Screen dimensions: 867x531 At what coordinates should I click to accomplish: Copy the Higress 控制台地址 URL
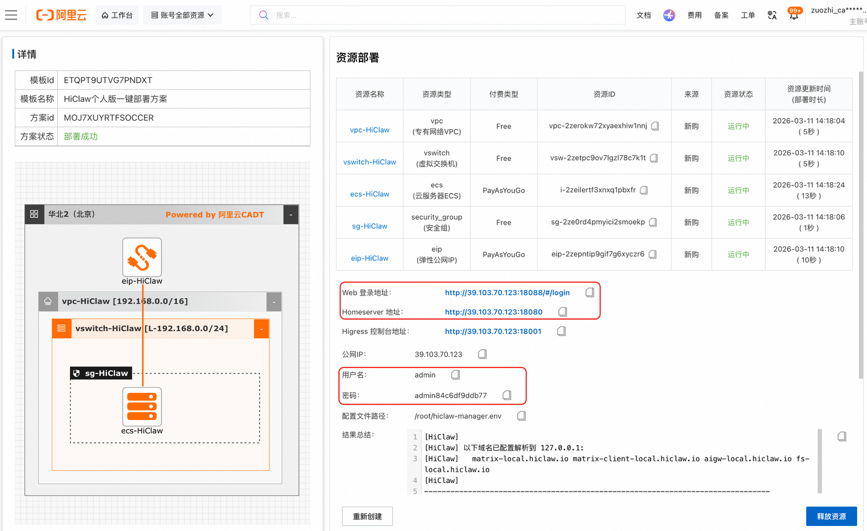[561, 331]
